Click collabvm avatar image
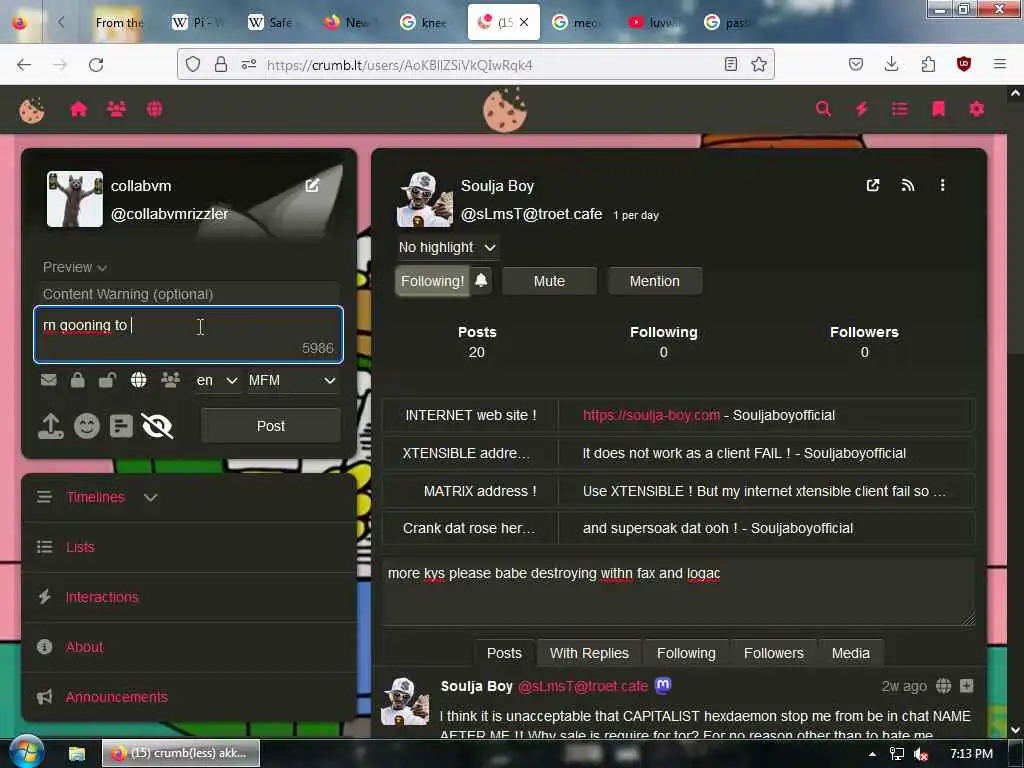Viewport: 1024px width, 768px height. (x=74, y=199)
